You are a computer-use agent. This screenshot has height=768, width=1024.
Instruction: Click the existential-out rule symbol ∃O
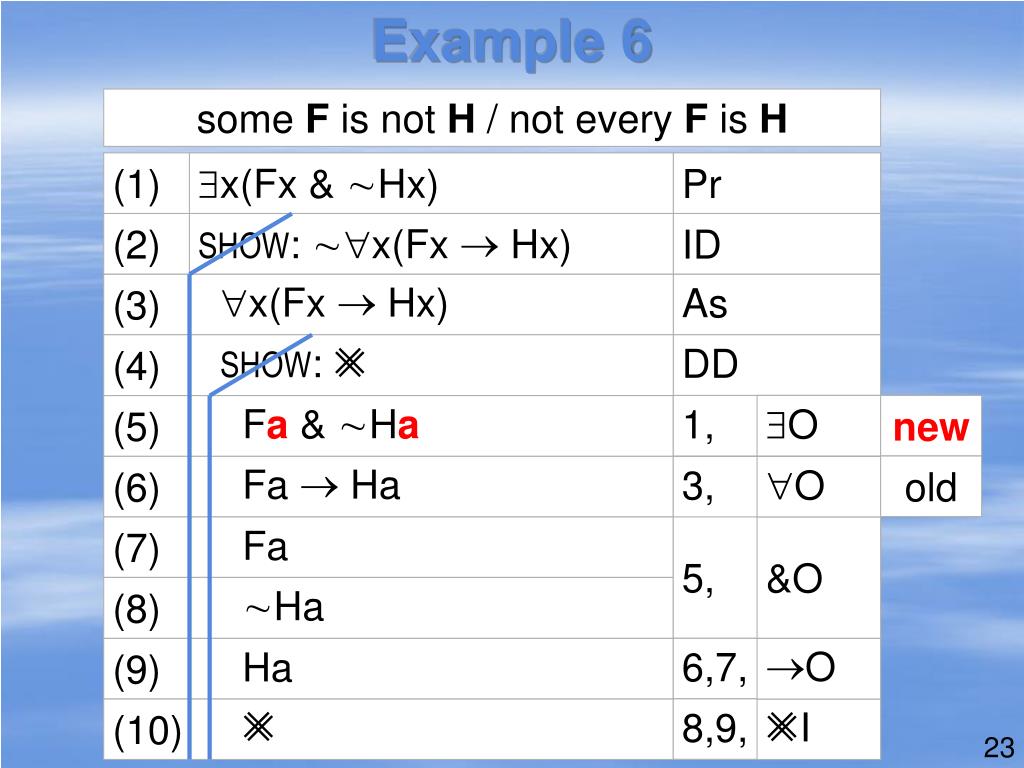(x=792, y=426)
